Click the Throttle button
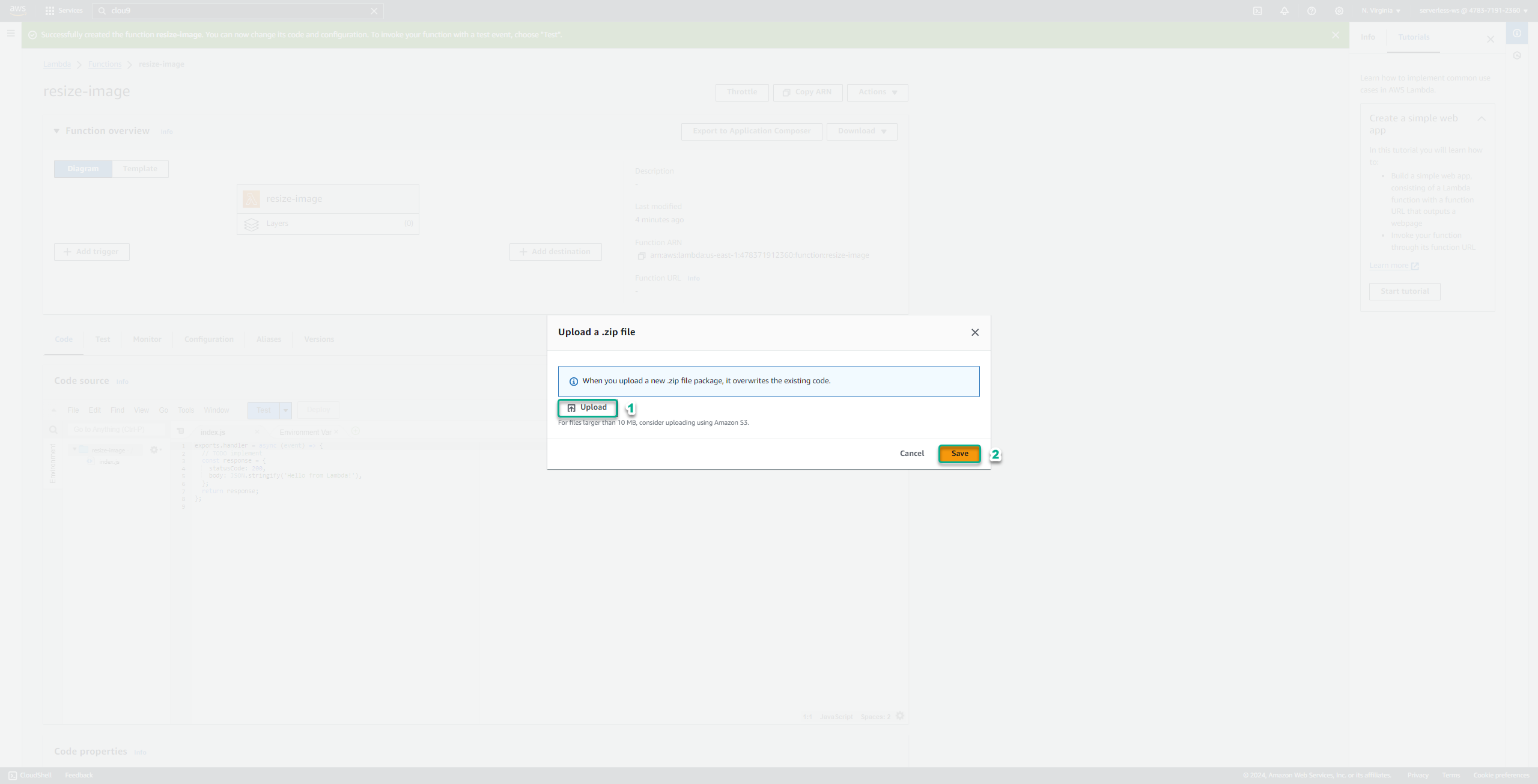 pos(742,93)
